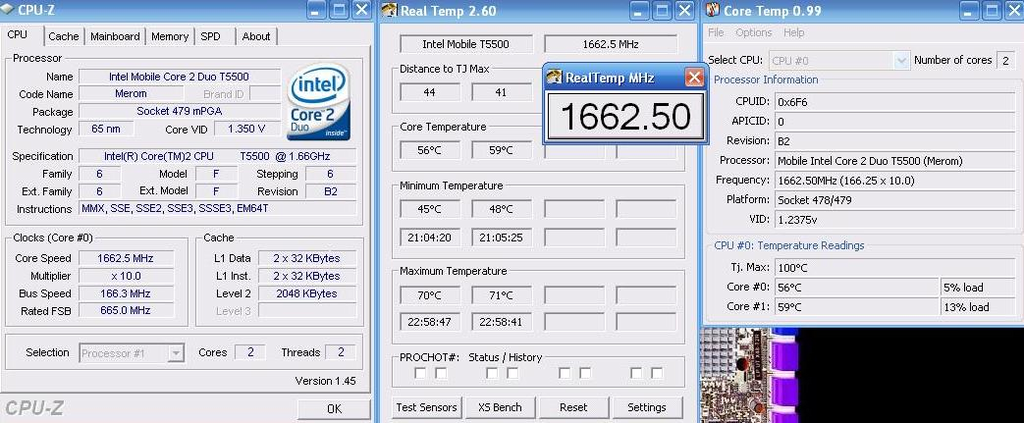Click the Package value Socket 479 mPGA
The image size is (1024, 423).
179,111
